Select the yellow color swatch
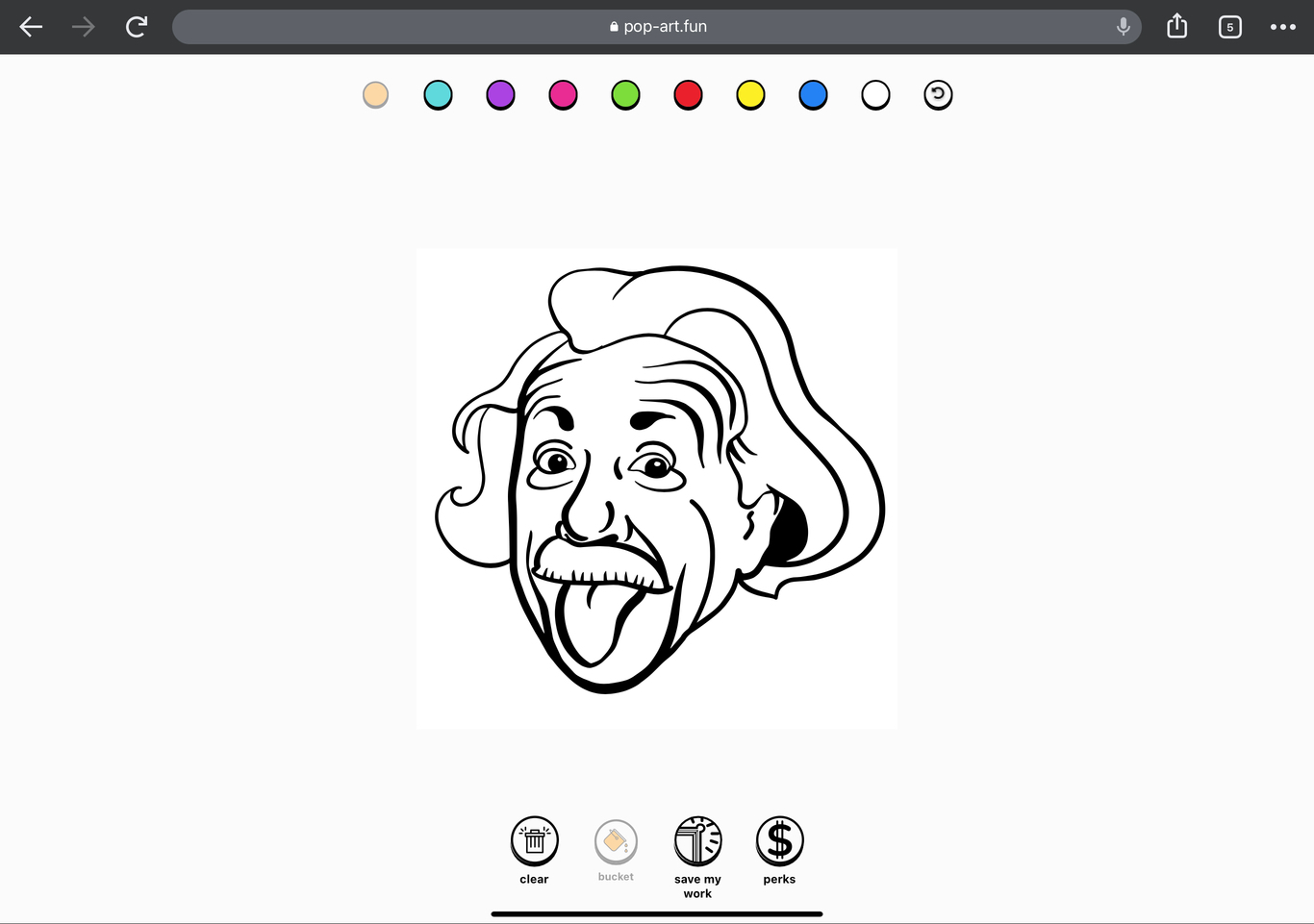The height and width of the screenshot is (924, 1314). coord(750,94)
